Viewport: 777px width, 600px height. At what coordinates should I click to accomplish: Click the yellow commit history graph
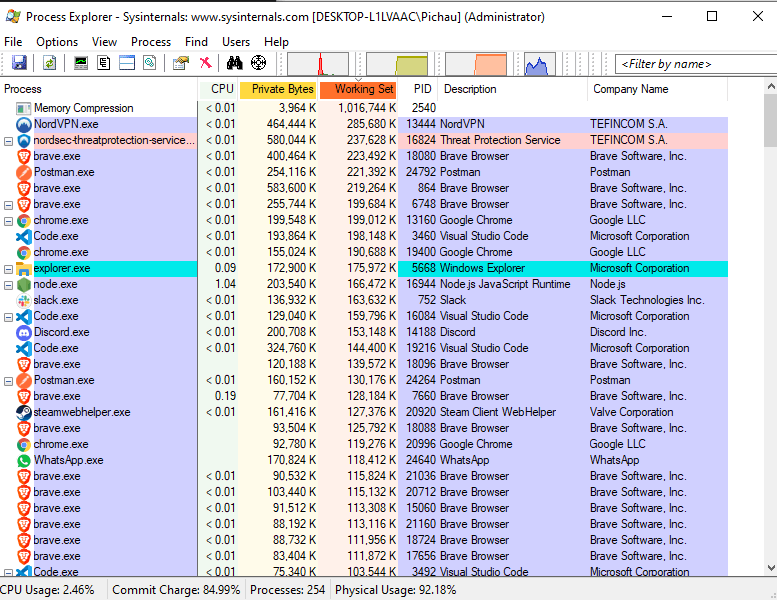tap(397, 64)
